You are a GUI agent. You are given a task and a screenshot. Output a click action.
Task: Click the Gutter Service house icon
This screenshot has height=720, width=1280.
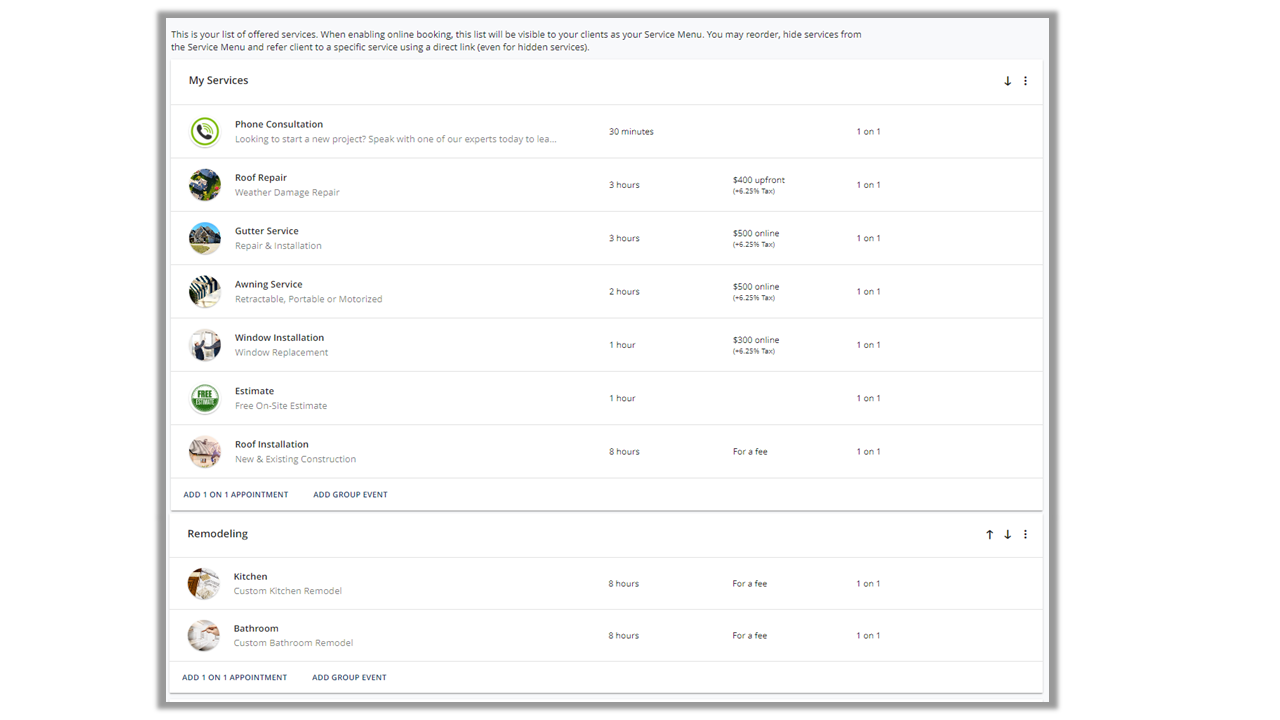point(205,238)
